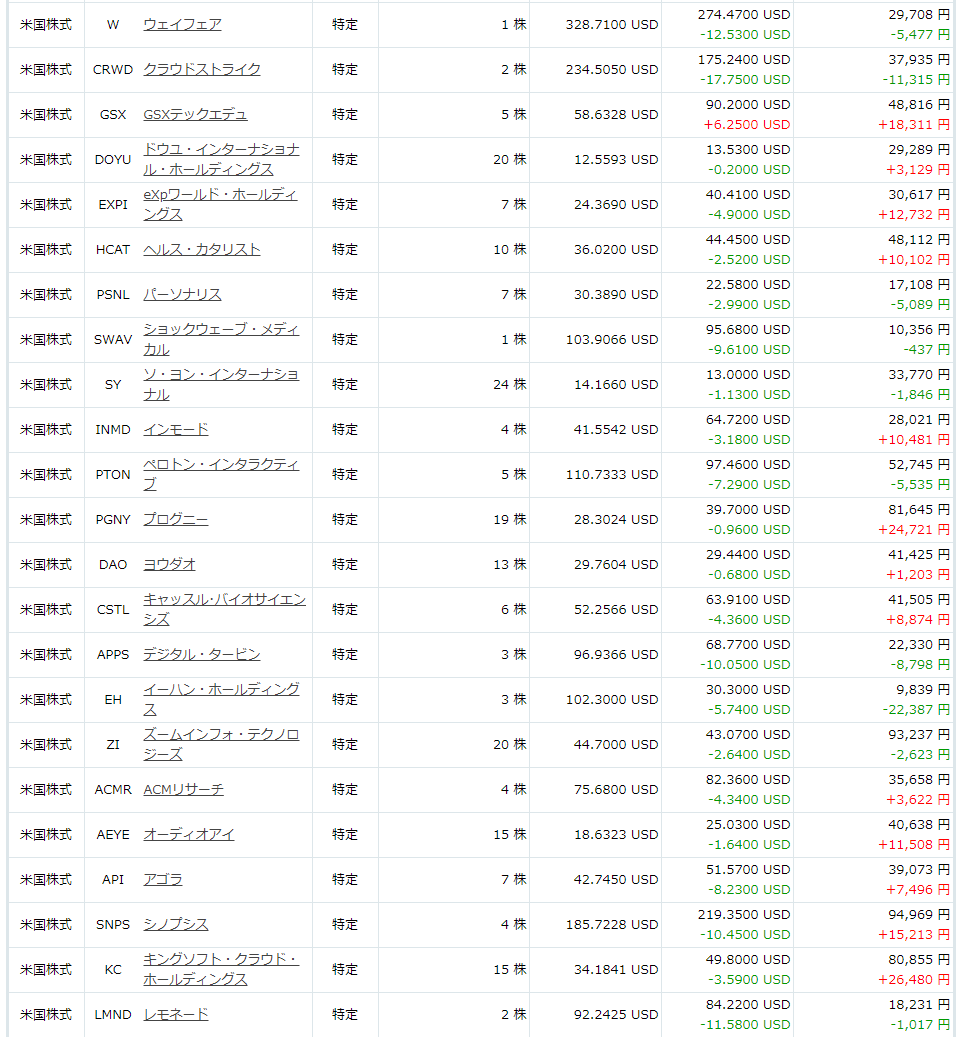The height and width of the screenshot is (1037, 960).
Task: Select ticker symbol PGNY
Action: click(x=113, y=519)
